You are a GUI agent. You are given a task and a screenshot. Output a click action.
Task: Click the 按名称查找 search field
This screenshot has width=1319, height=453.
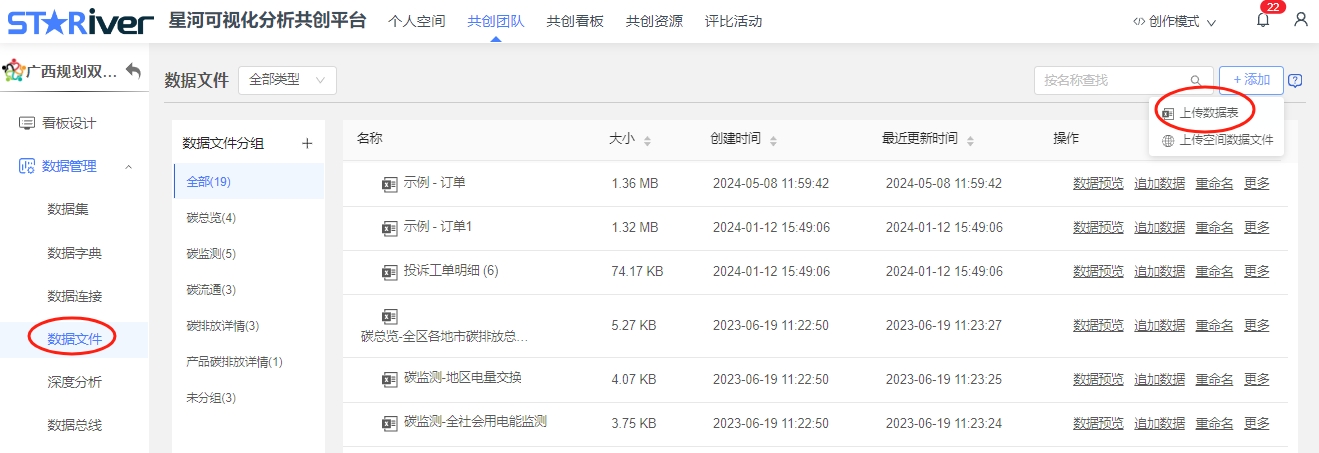pyautogui.click(x=1110, y=80)
